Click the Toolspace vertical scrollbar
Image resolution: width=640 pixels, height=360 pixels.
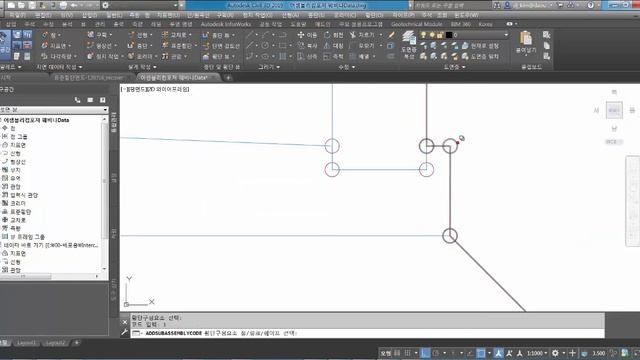(104, 194)
